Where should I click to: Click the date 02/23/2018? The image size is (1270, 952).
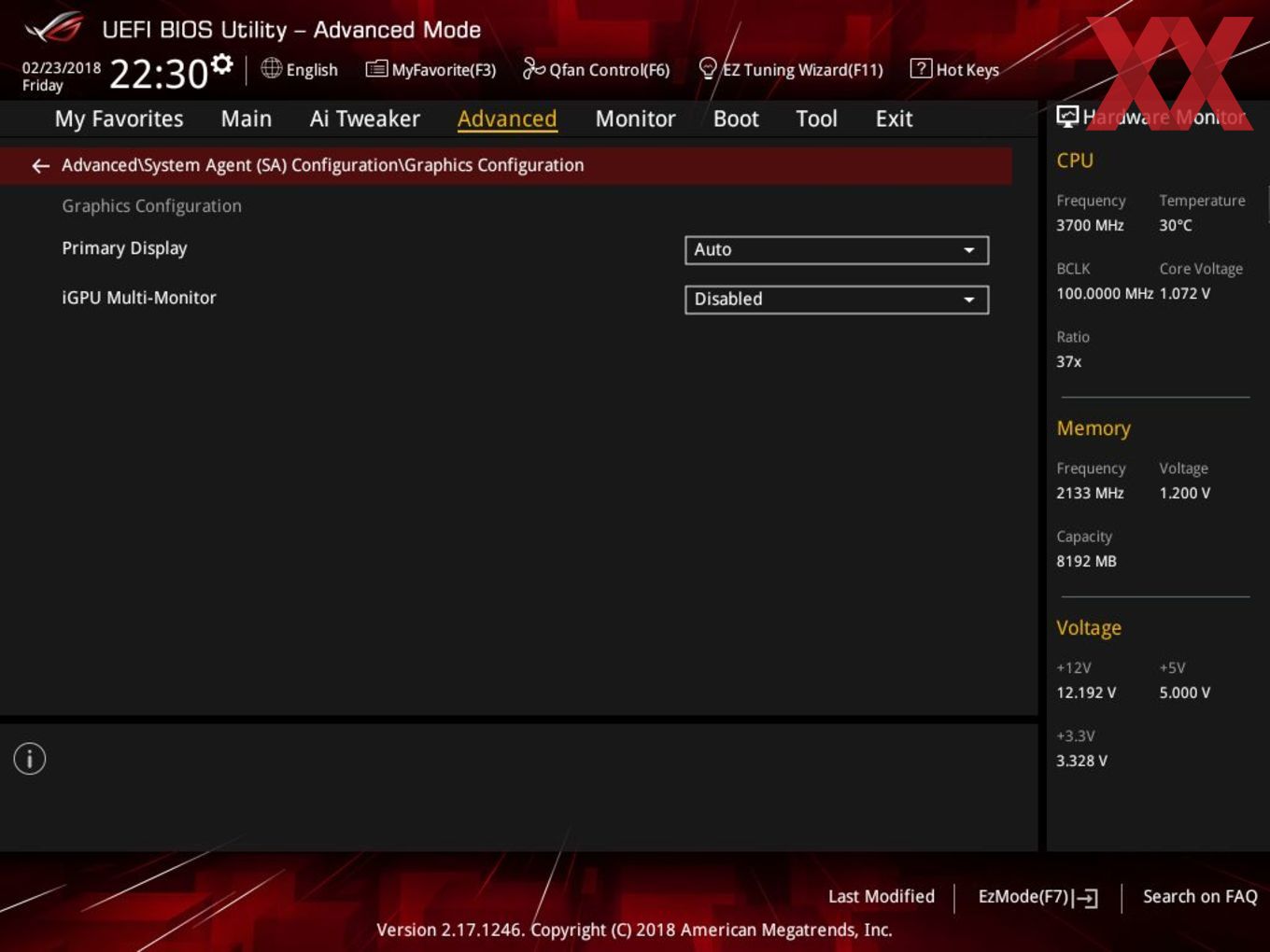(62, 67)
